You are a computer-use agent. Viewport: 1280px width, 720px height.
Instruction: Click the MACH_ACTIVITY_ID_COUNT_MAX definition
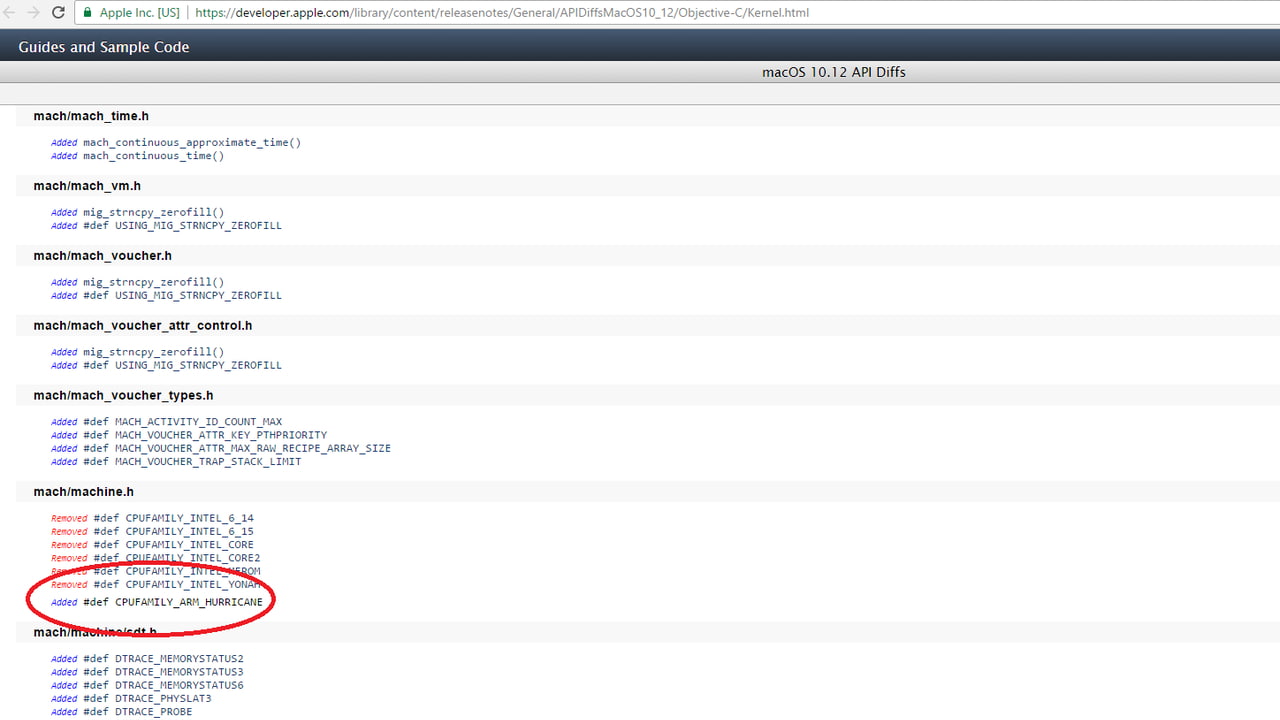tap(198, 422)
